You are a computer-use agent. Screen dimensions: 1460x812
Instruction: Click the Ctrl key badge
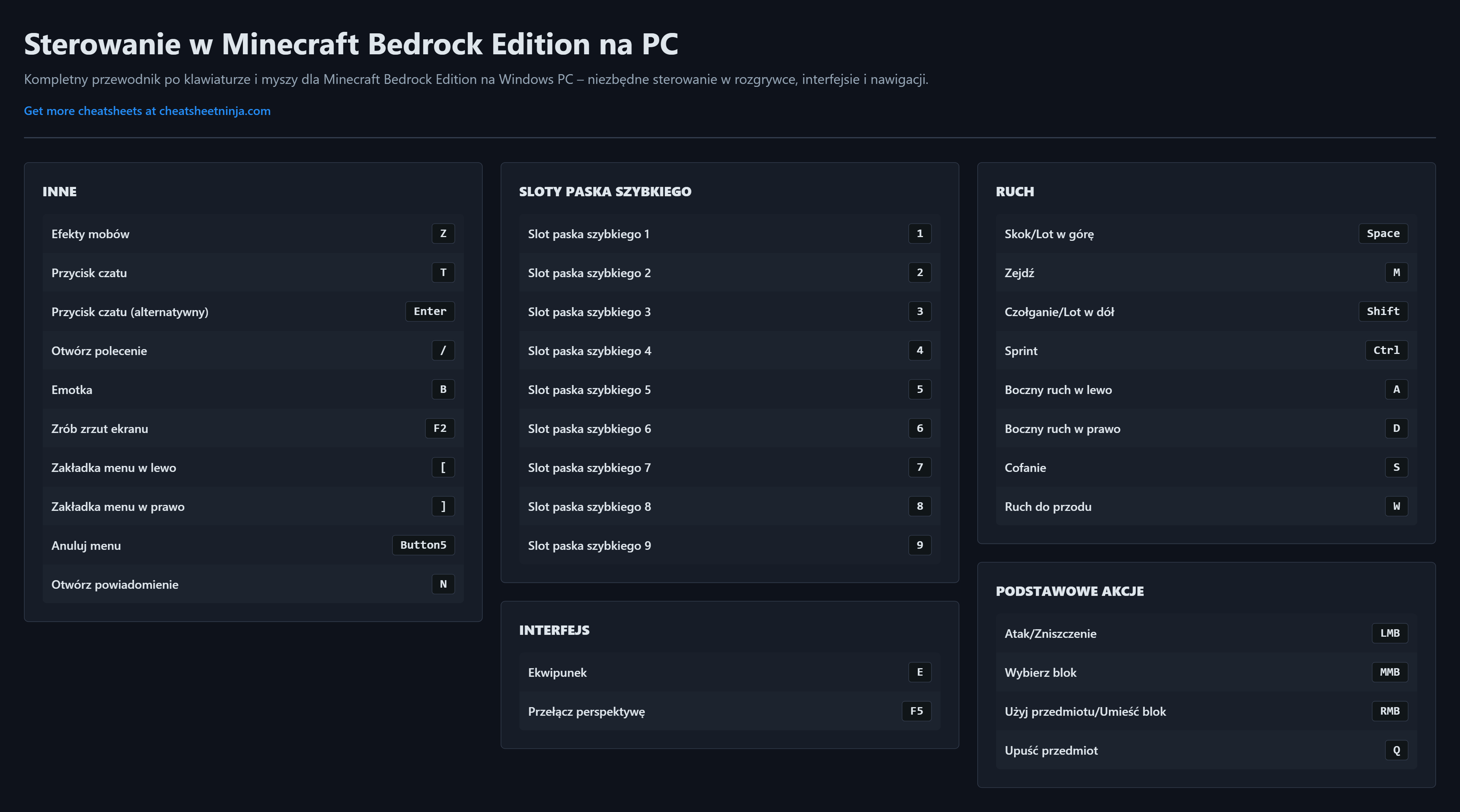1386,350
